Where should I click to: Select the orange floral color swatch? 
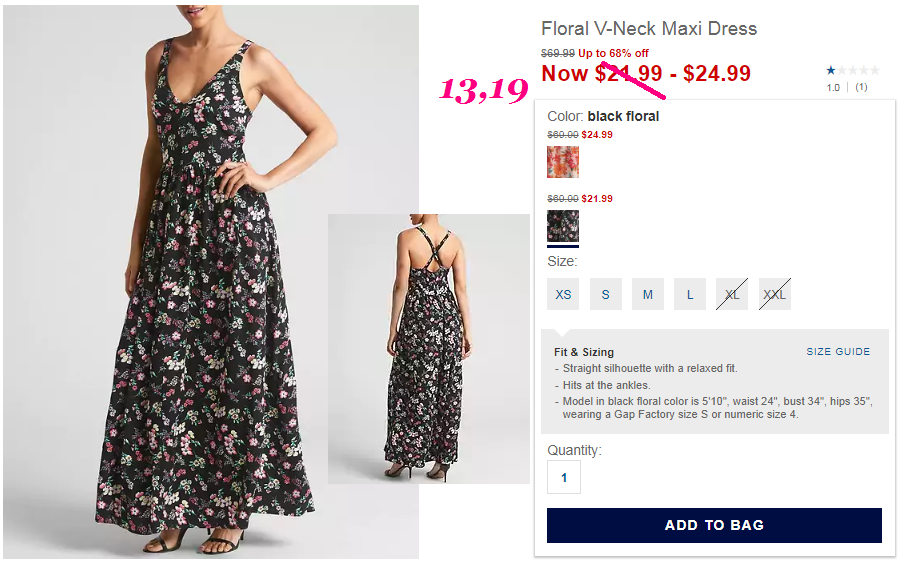coord(563,162)
